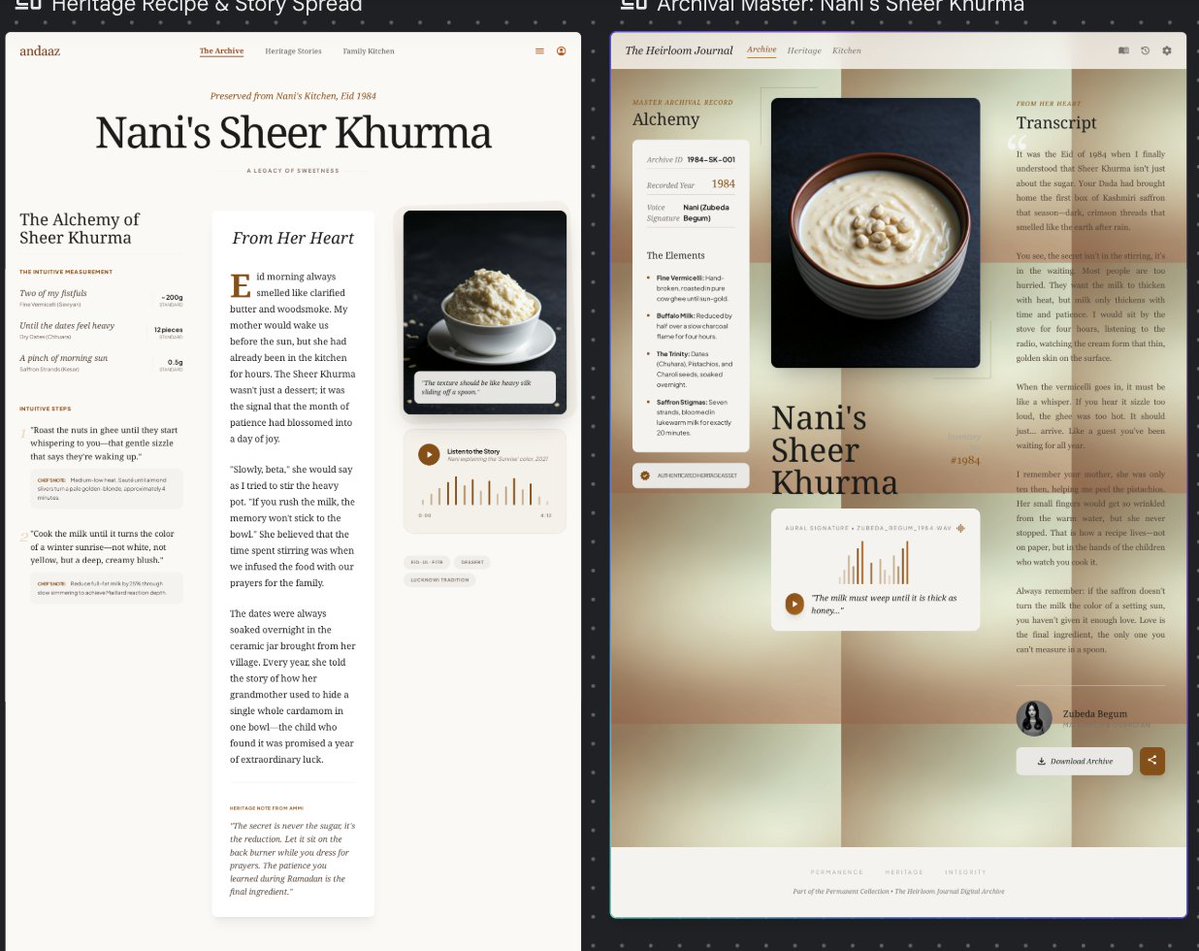Switch to Heritage tab in Heirloom Journal

[804, 50]
